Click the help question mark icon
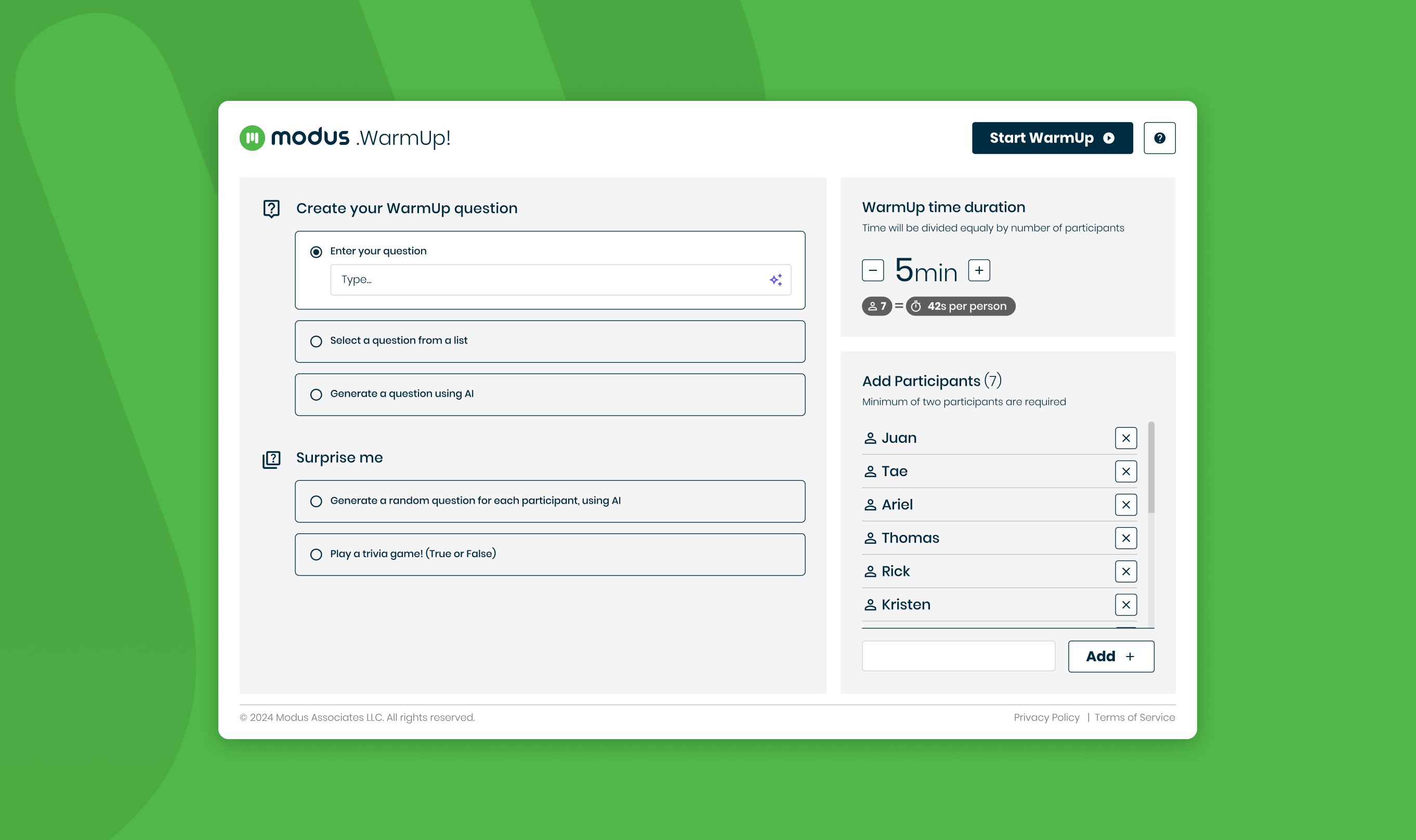This screenshot has height=840, width=1416. [1160, 137]
